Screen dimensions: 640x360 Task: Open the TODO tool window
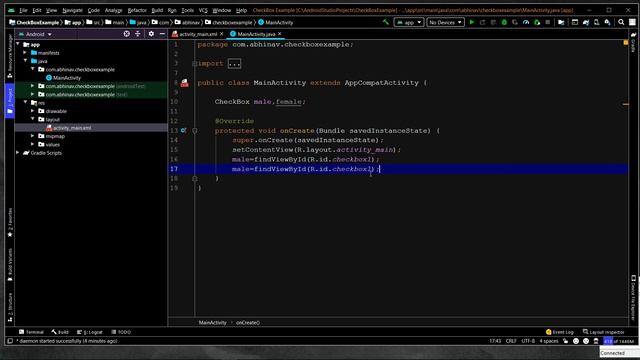tap(121, 332)
